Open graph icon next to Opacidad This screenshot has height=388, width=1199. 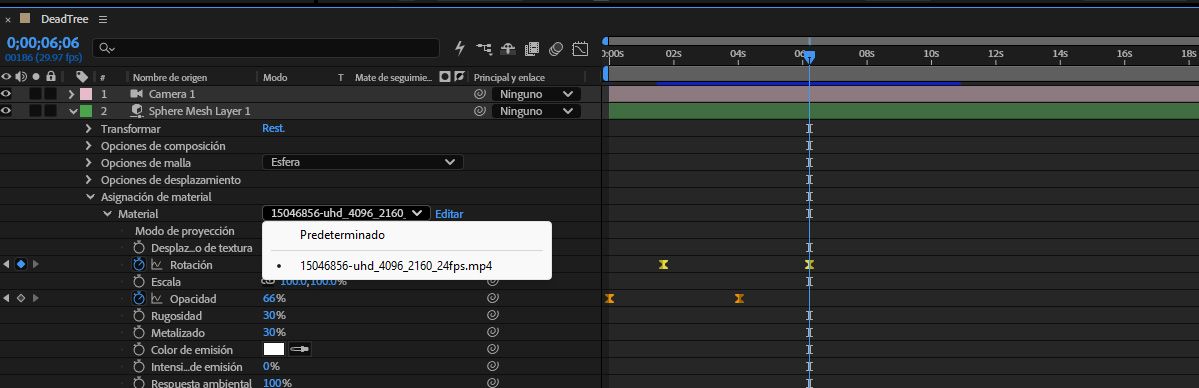point(157,298)
